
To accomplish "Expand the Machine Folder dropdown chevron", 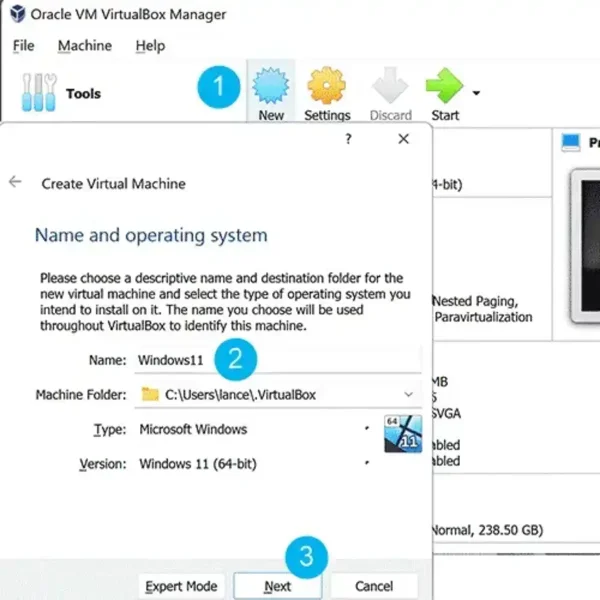I will (408, 394).
